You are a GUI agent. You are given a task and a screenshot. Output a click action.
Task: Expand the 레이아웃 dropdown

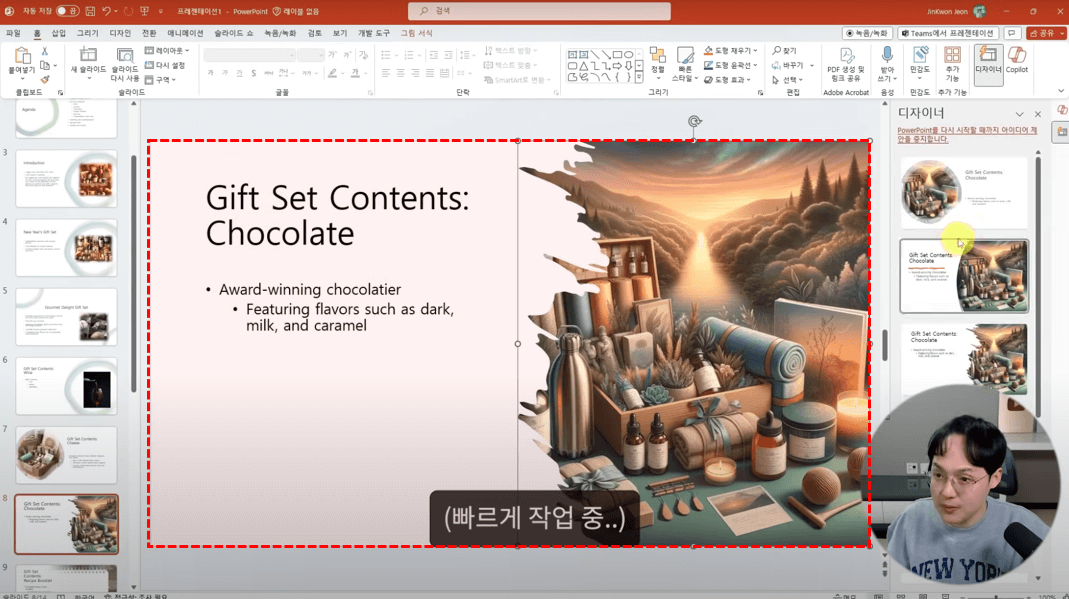pos(167,50)
